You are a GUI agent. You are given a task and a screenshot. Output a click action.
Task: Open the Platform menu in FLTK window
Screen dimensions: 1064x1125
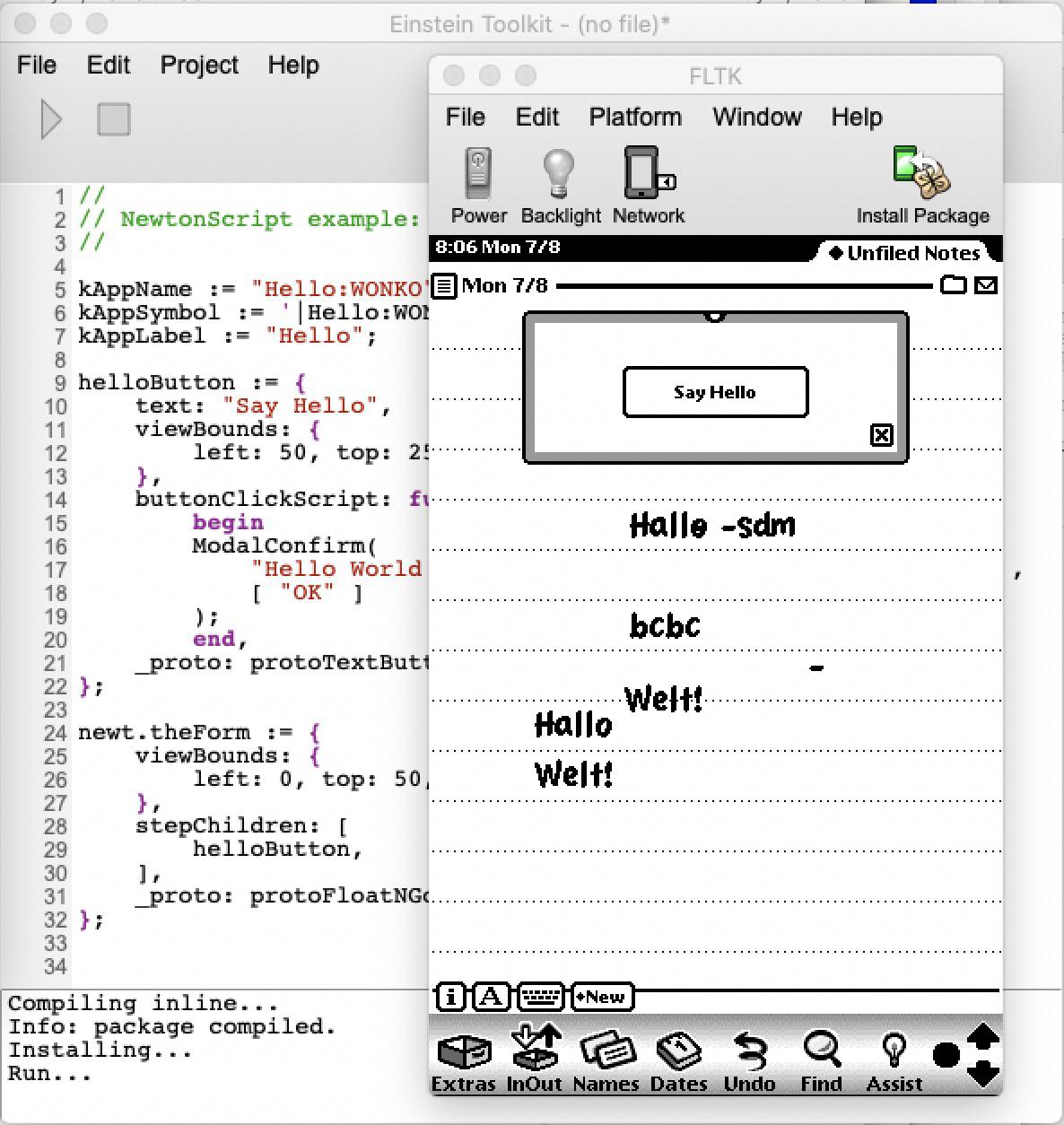pyautogui.click(x=635, y=118)
